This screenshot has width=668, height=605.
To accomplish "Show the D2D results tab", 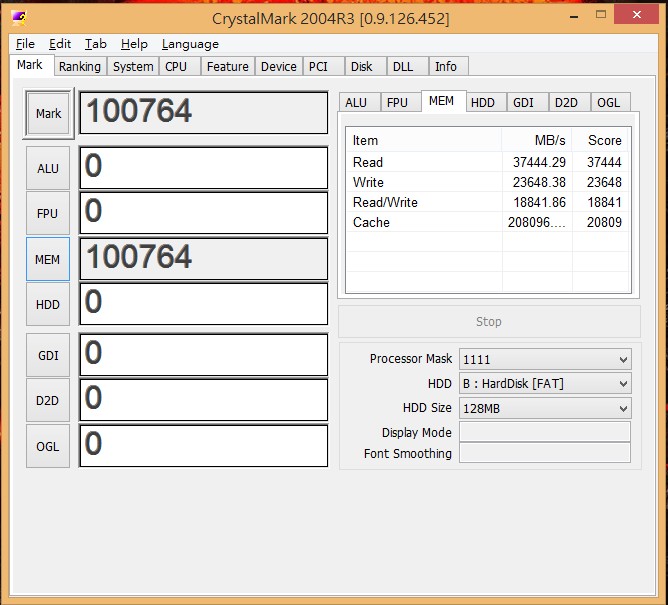I will click(569, 103).
